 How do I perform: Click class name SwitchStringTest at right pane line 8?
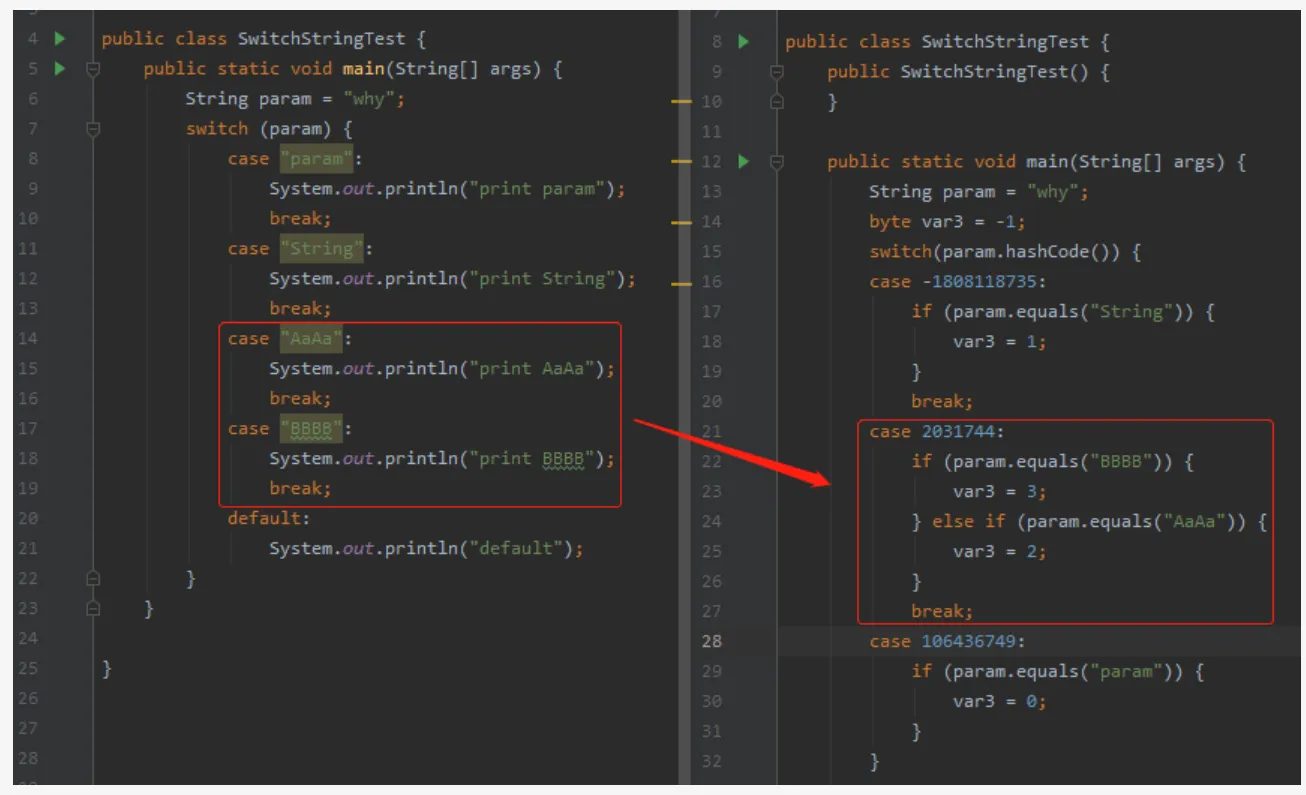(x=1005, y=42)
